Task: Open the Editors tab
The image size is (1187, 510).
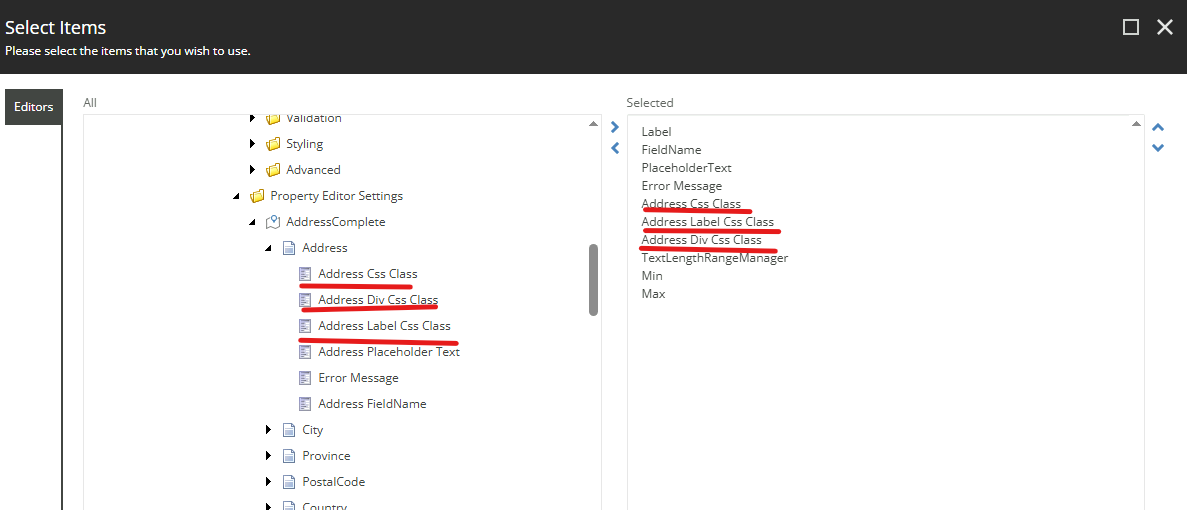Action: 33,107
